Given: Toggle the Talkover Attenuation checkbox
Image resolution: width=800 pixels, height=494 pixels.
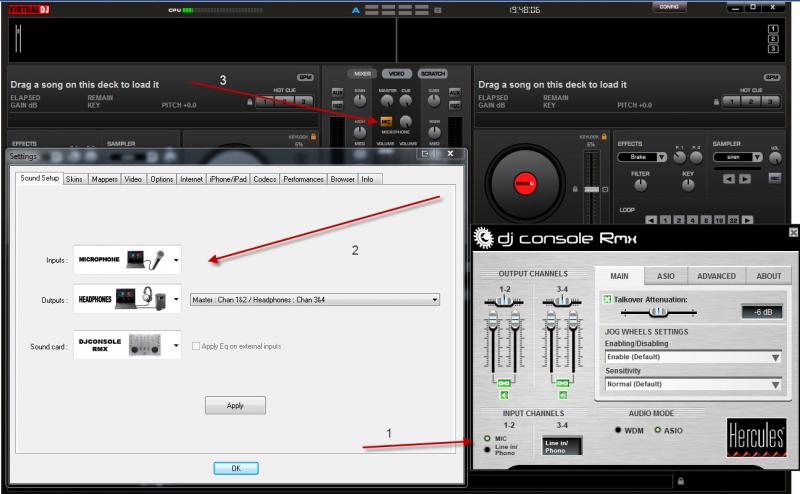Looking at the screenshot, I should (607, 299).
